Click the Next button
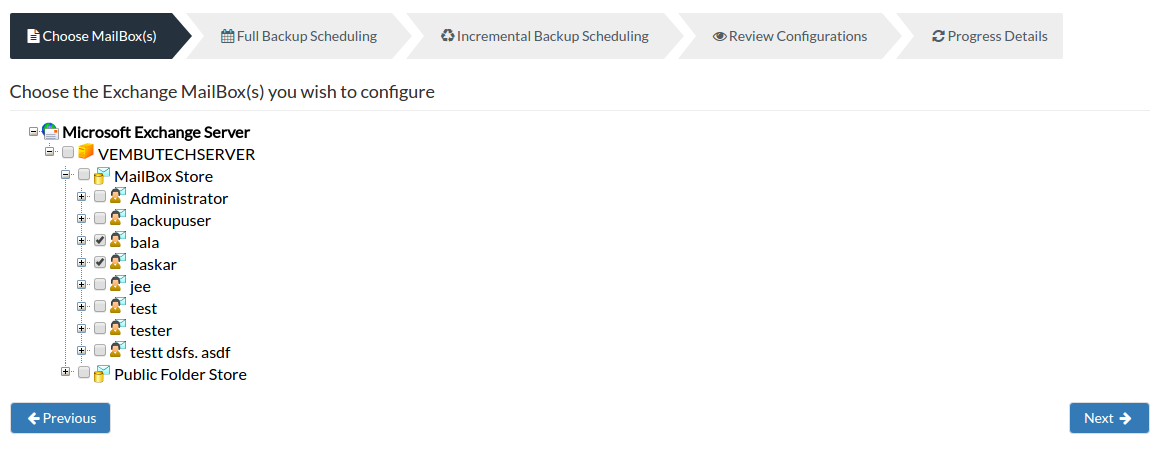The image size is (1159, 456). coord(1109,418)
